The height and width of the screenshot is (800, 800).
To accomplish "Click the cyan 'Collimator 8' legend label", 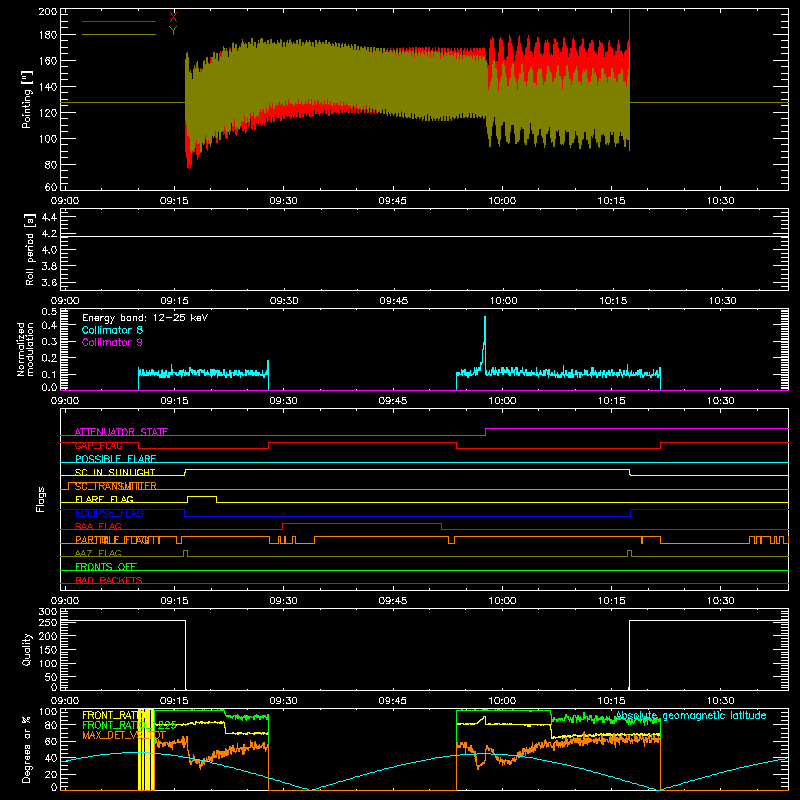I will (x=112, y=330).
